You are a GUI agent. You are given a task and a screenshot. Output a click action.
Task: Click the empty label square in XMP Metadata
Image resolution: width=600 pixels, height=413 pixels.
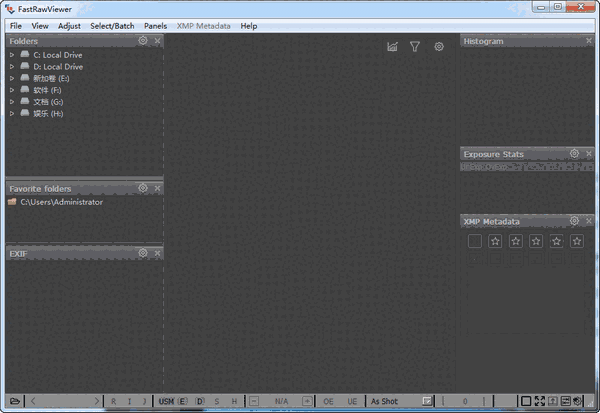click(474, 241)
